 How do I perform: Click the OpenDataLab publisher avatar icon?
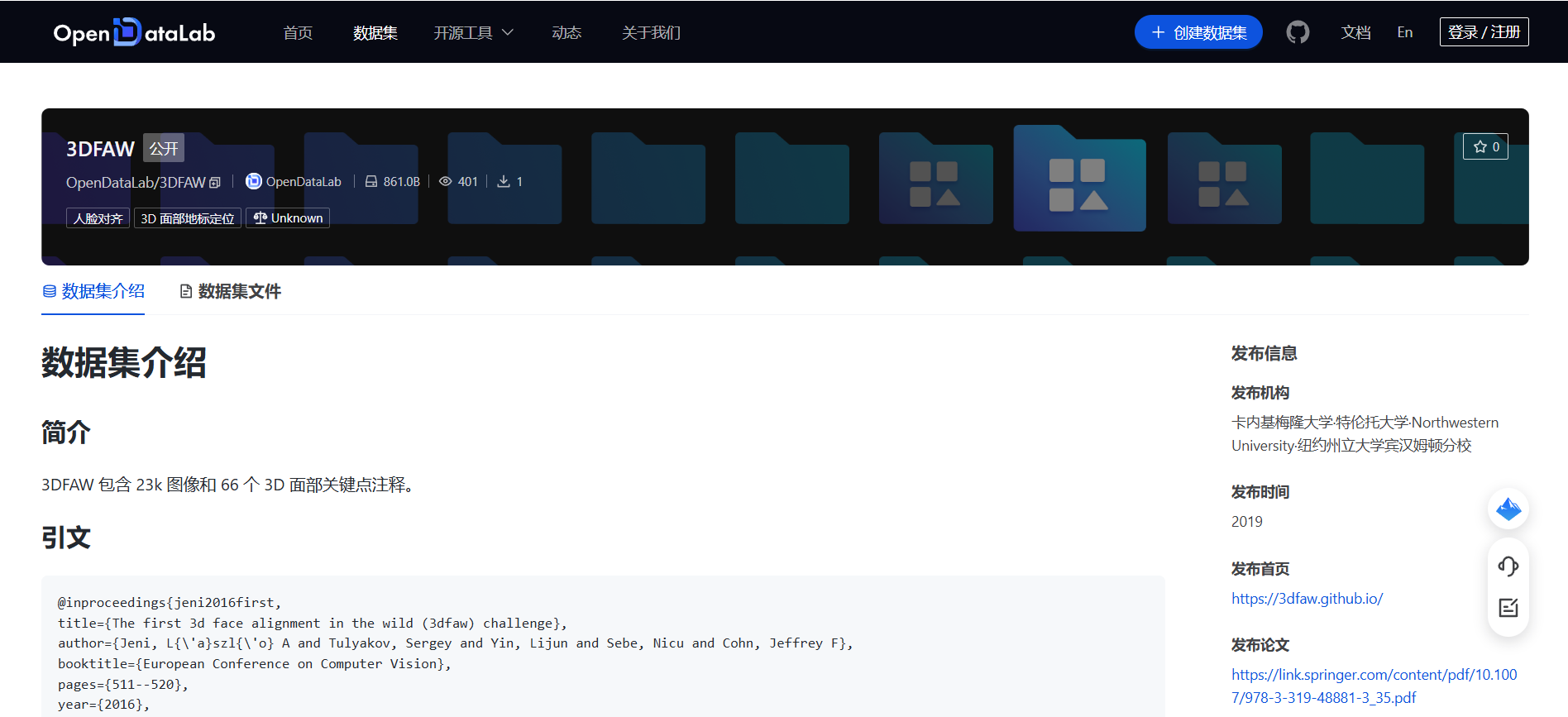pos(253,181)
